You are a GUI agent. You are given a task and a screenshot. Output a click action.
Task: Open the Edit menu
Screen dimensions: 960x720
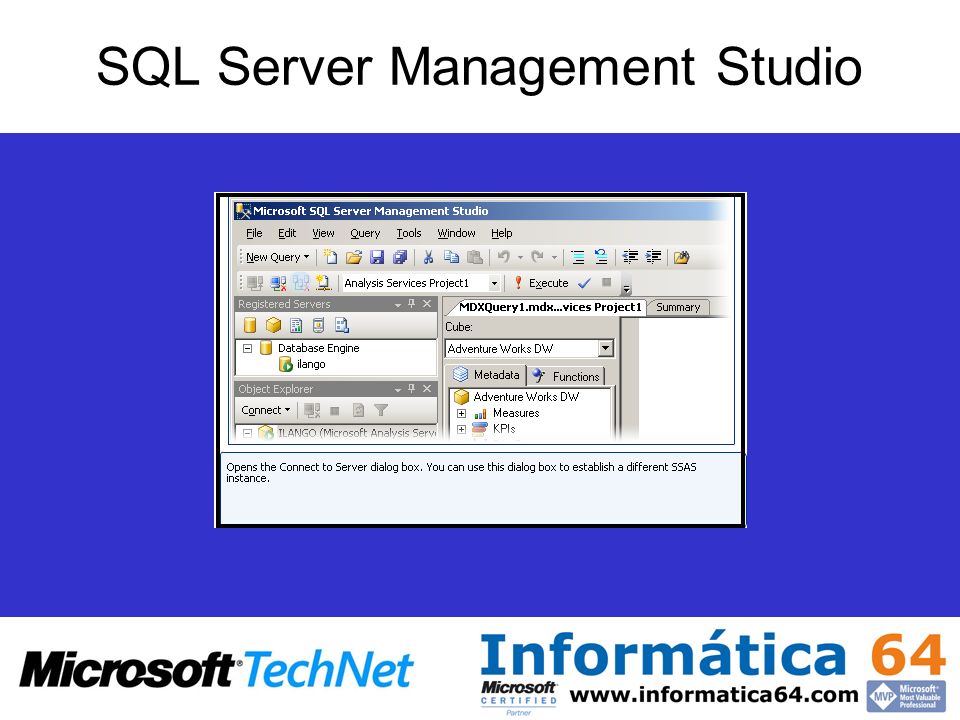pyautogui.click(x=287, y=233)
